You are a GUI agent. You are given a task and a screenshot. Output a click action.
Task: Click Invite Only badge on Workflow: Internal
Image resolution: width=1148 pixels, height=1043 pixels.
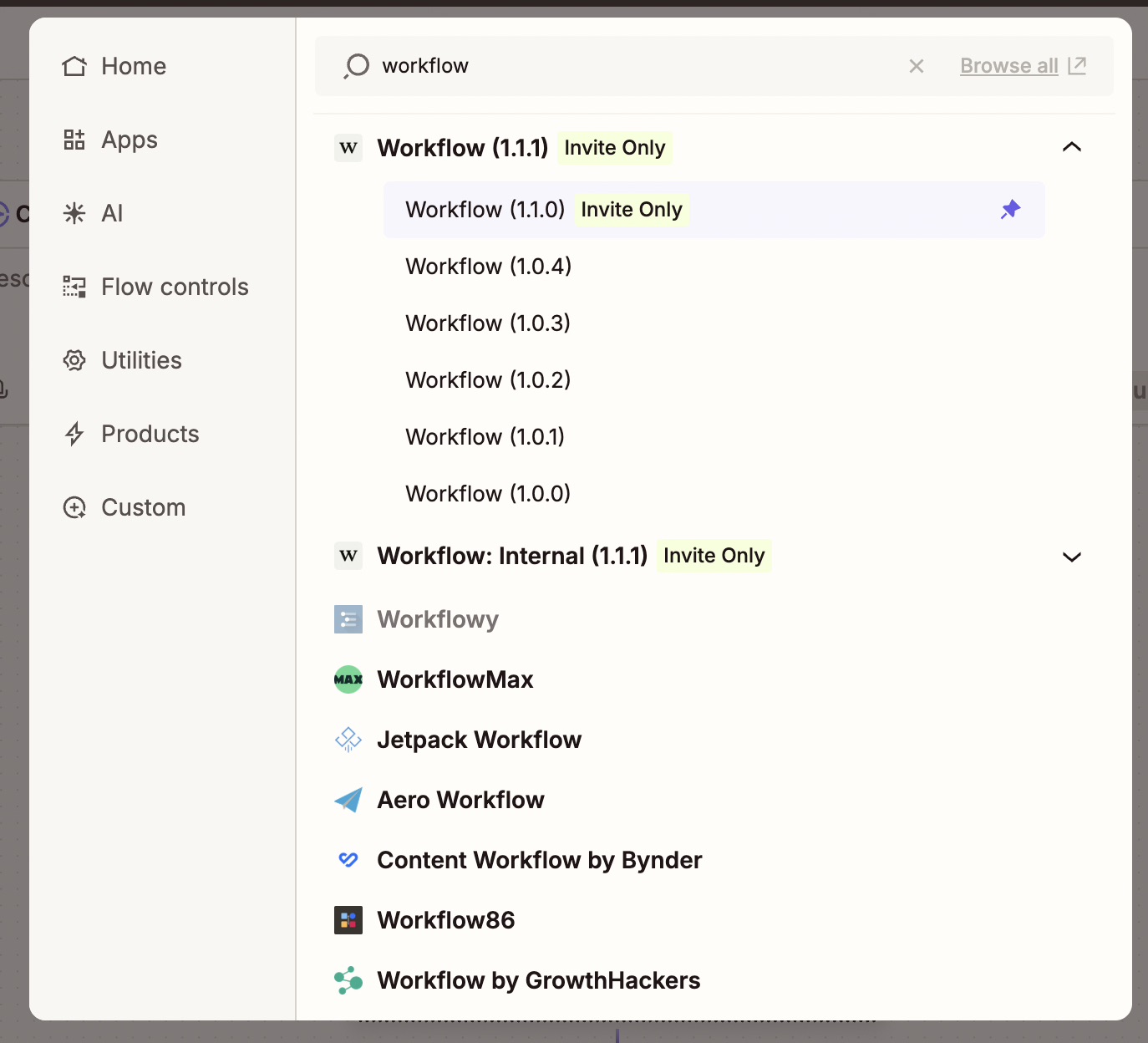coord(714,556)
